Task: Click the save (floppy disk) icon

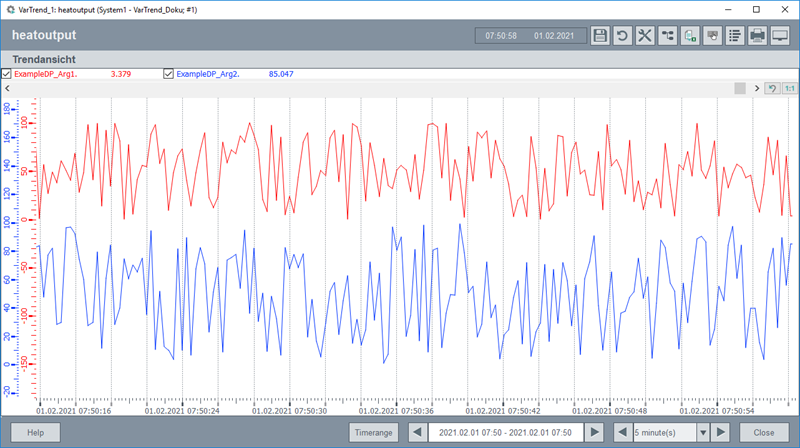Action: point(599,36)
